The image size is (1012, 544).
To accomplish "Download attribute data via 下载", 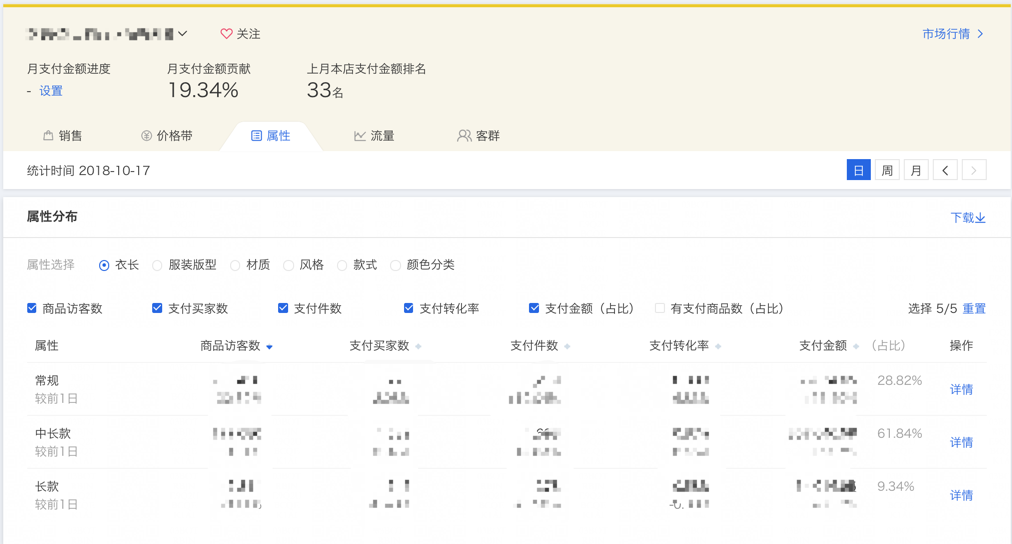I will click(967, 217).
